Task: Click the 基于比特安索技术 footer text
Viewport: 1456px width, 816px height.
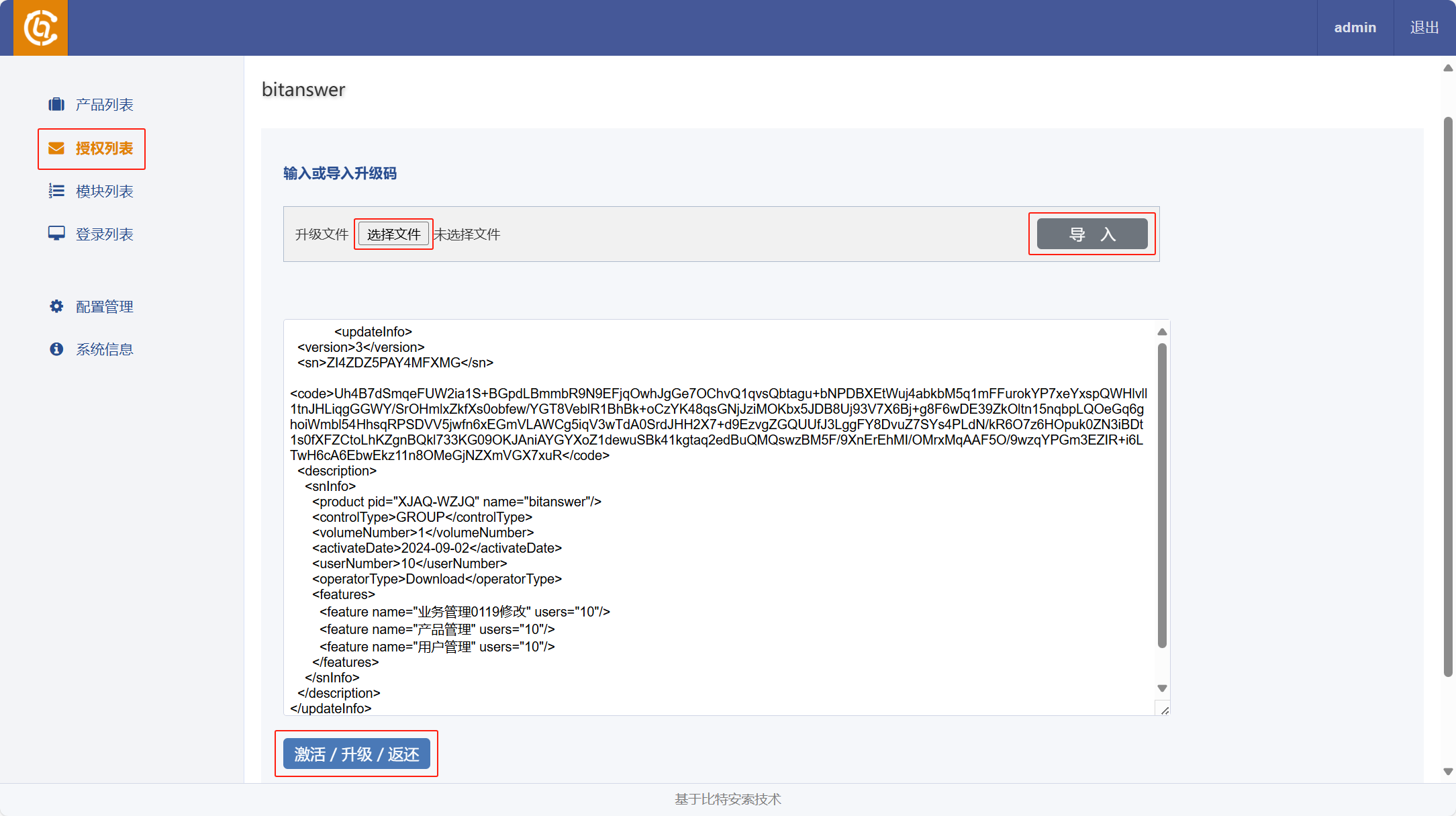Action: coord(728,799)
